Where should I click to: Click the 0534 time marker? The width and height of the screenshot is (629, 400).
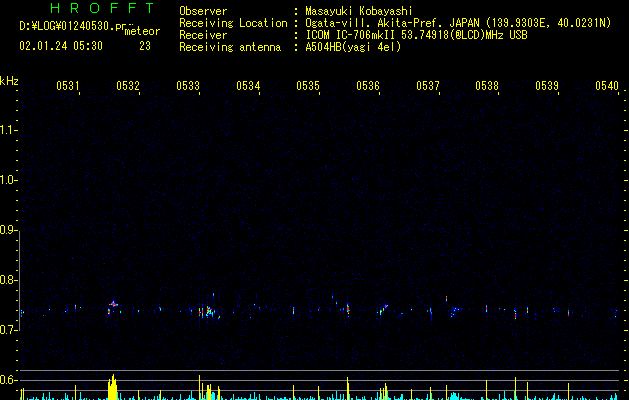pyautogui.click(x=248, y=86)
